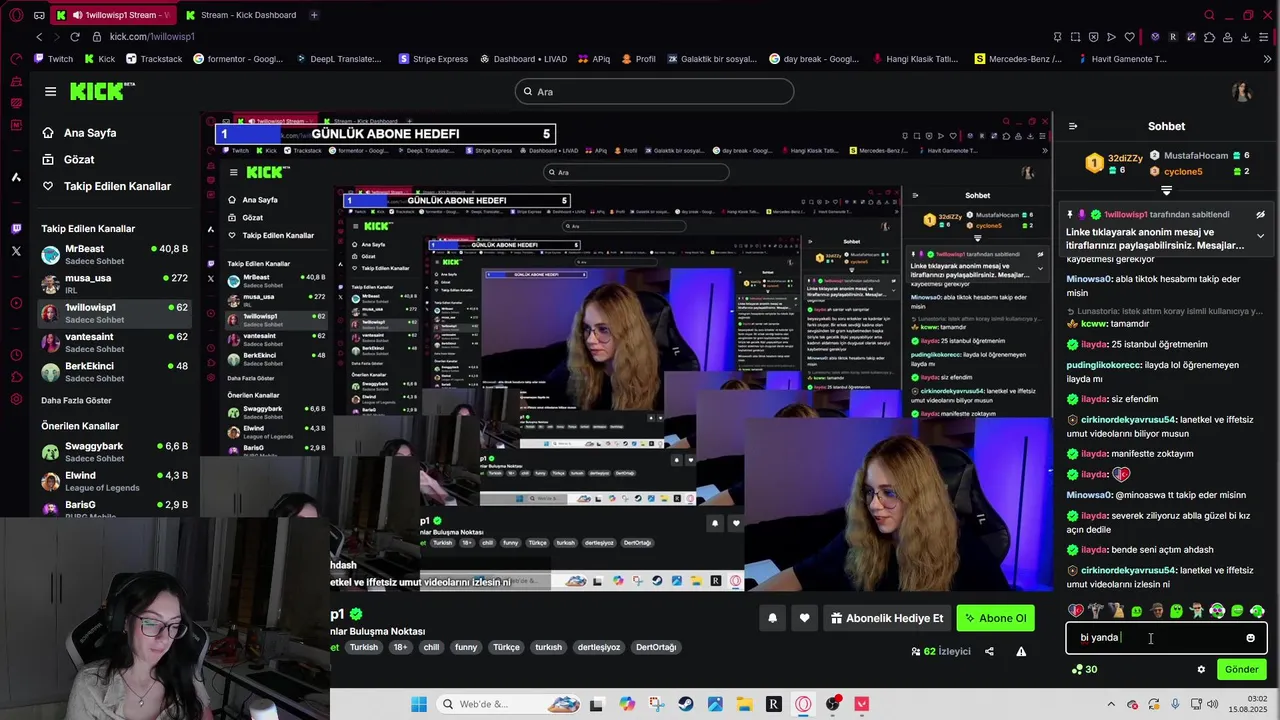This screenshot has width=1280, height=720.
Task: Send message with Gönder button
Action: pyautogui.click(x=1241, y=669)
